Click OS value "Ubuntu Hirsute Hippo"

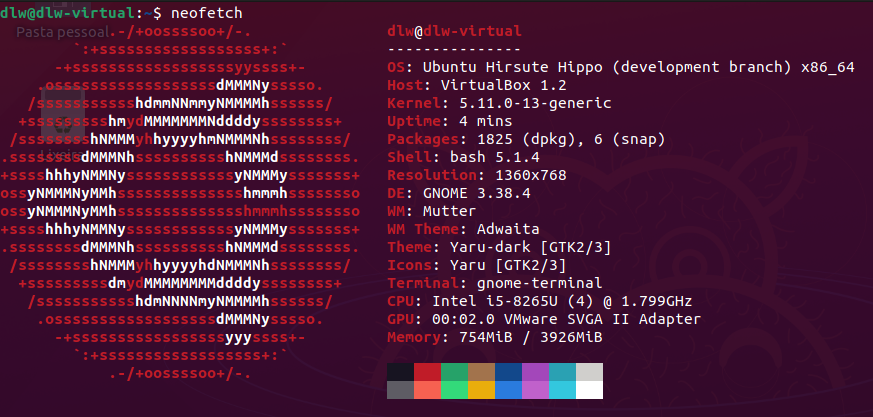[x=513, y=67]
